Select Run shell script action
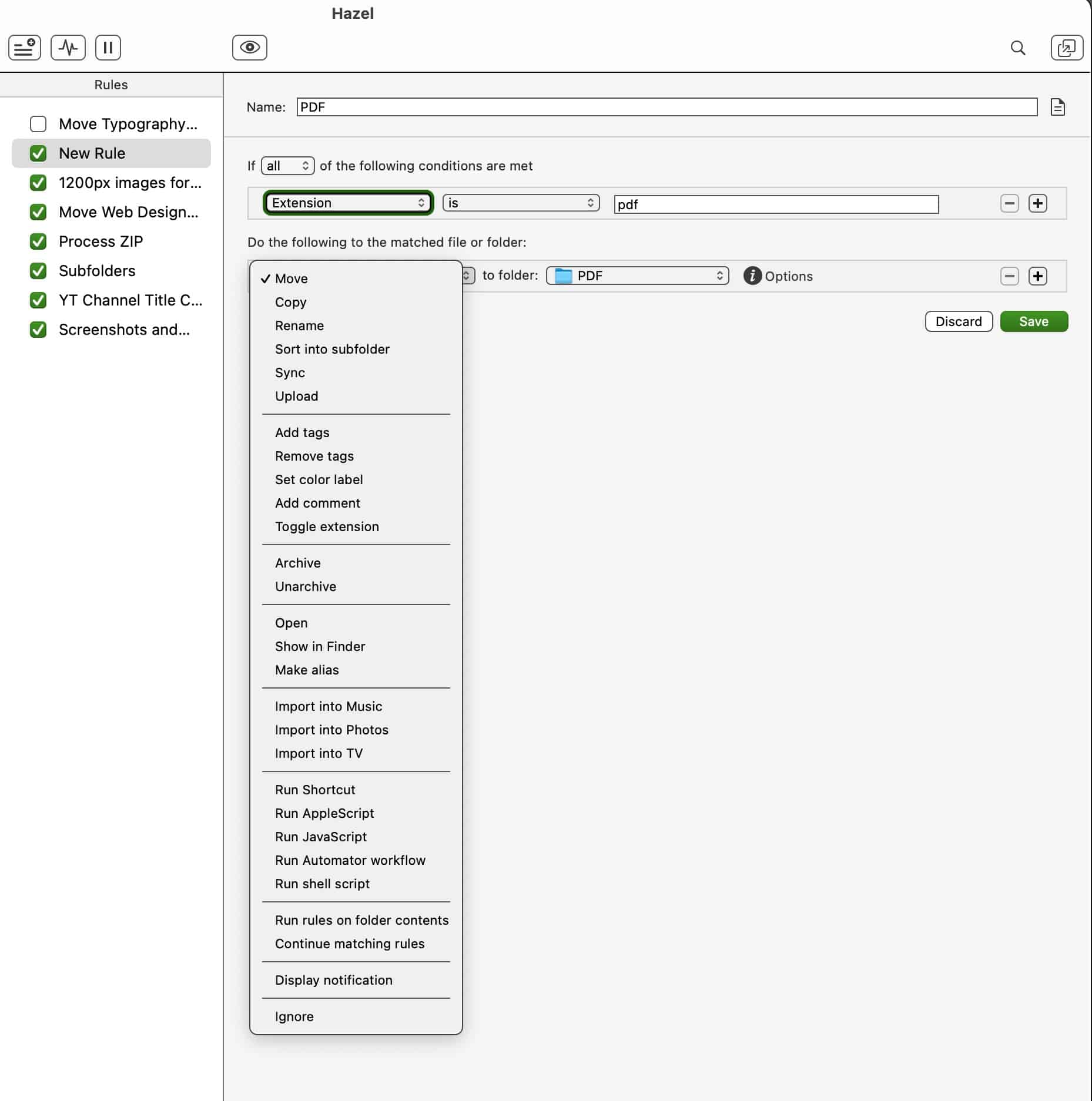Screen dimensions: 1092x1101 tap(322, 884)
